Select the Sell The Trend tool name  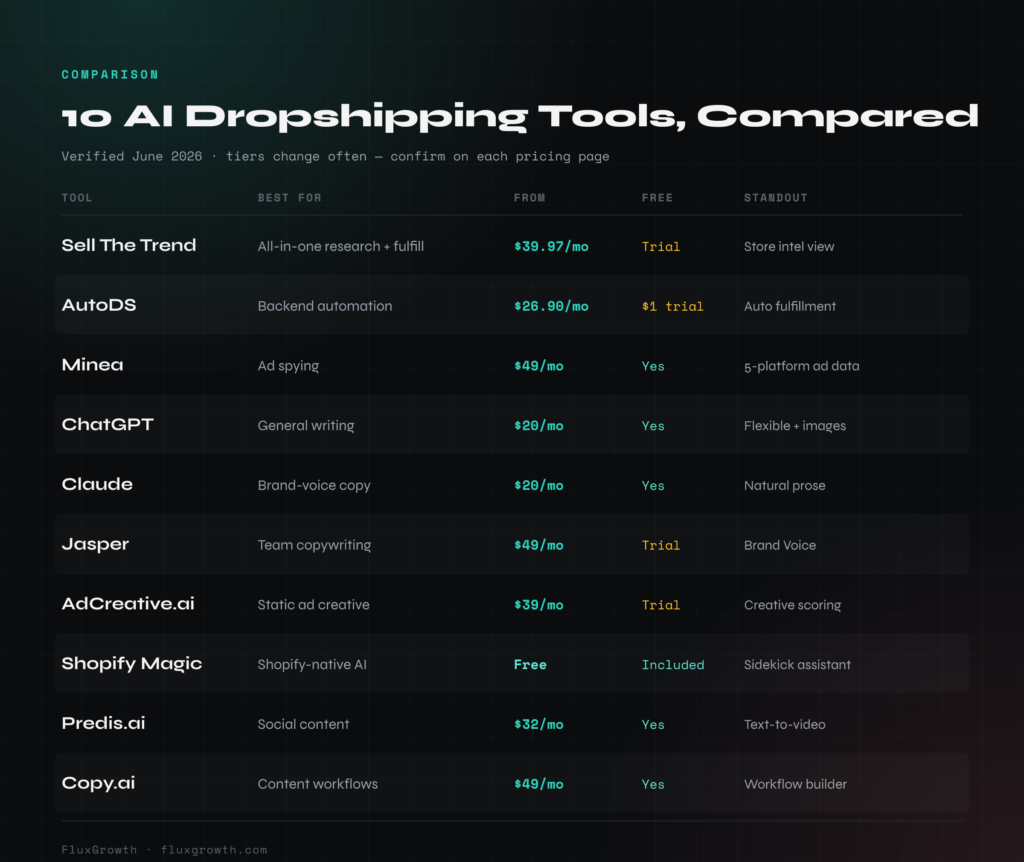pos(129,246)
